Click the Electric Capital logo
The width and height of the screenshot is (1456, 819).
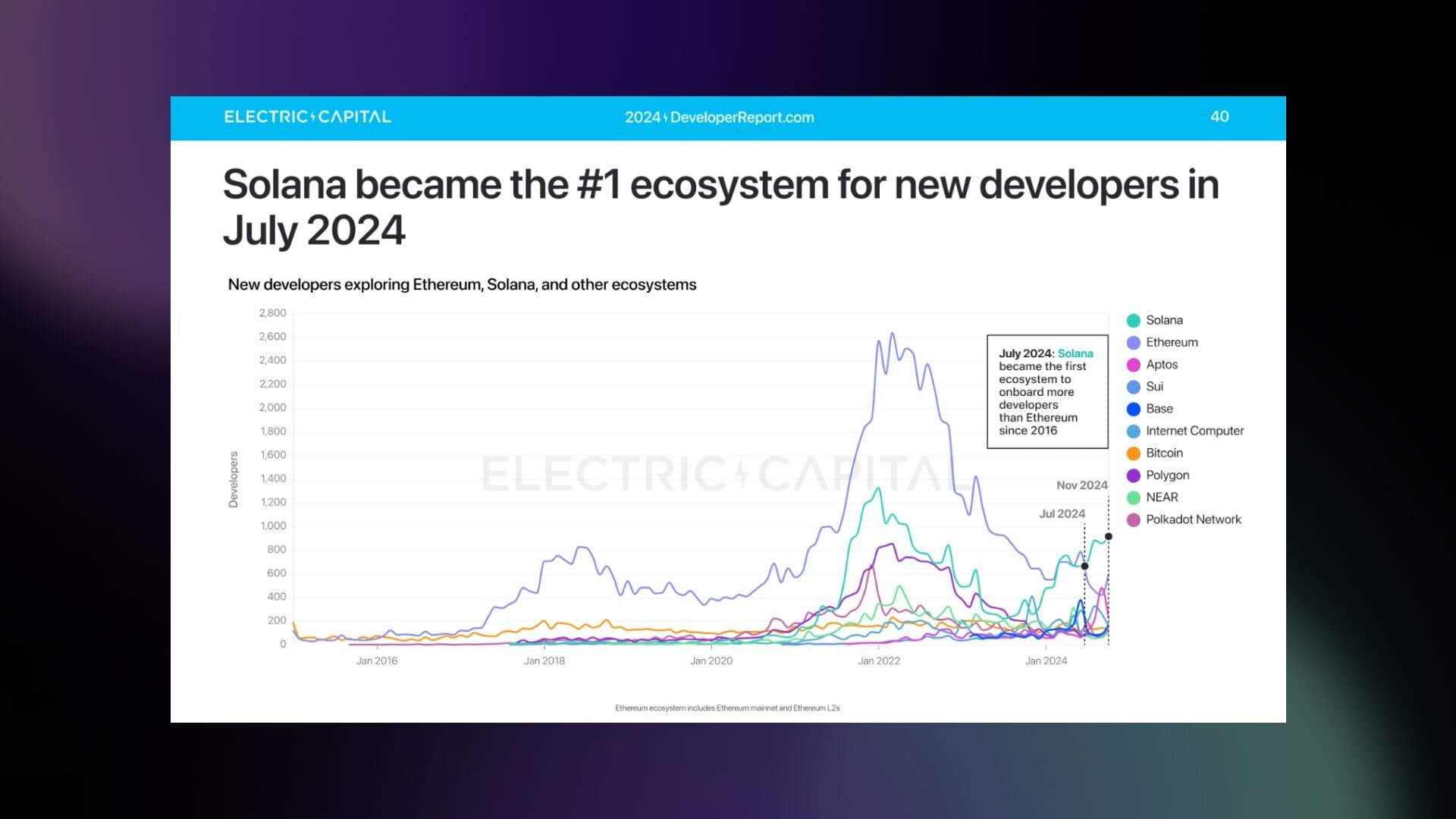pyautogui.click(x=307, y=117)
